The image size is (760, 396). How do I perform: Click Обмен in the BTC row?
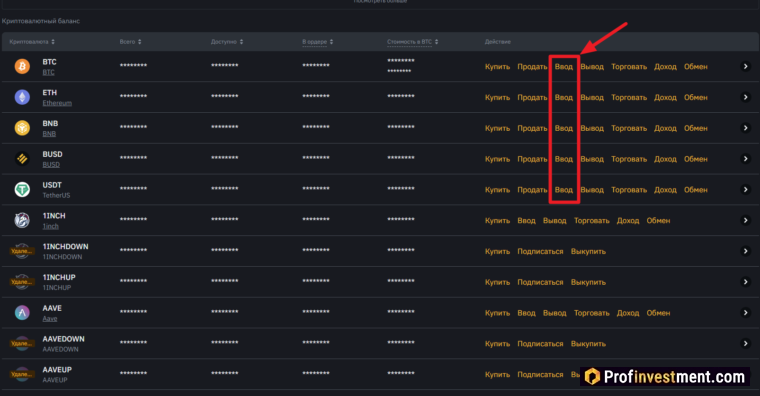(696, 67)
